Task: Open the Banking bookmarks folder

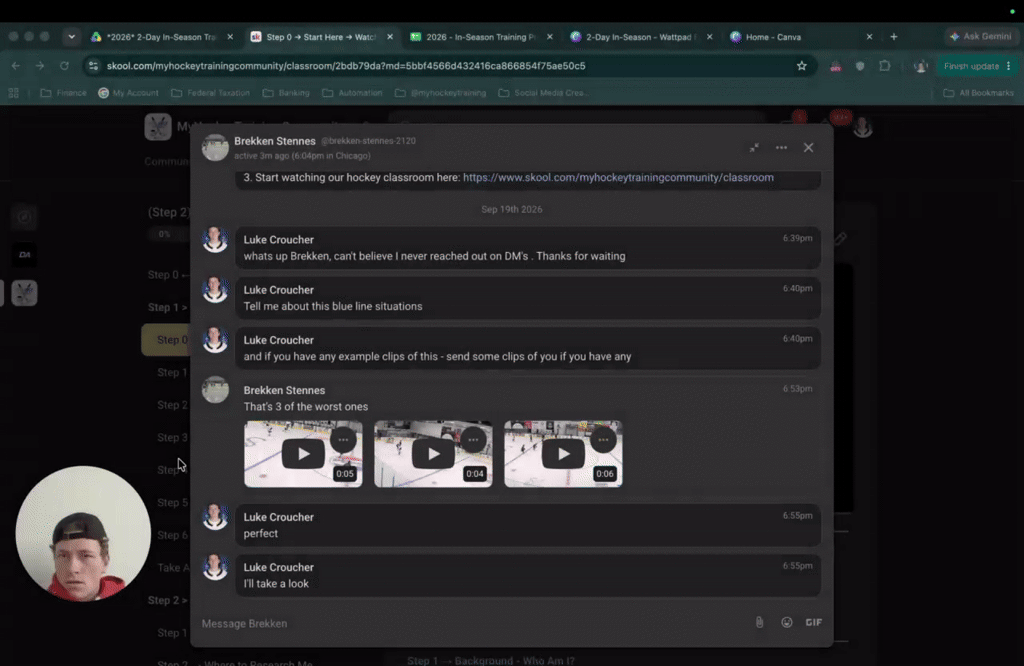Action: tap(286, 93)
